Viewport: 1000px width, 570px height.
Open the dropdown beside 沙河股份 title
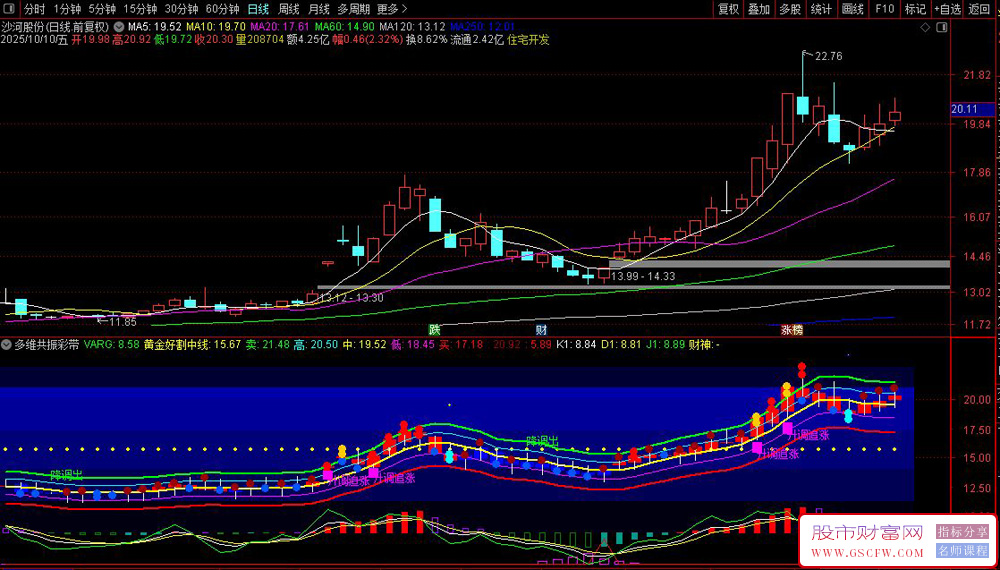[x=119, y=27]
